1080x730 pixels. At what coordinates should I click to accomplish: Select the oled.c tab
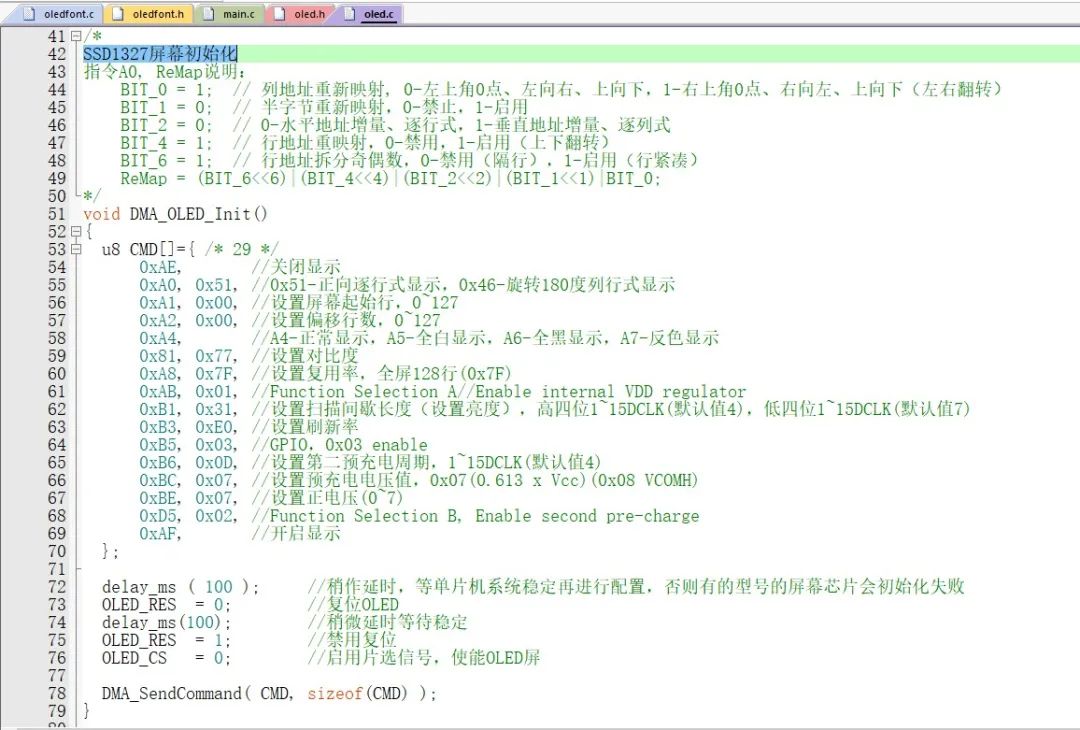point(370,14)
